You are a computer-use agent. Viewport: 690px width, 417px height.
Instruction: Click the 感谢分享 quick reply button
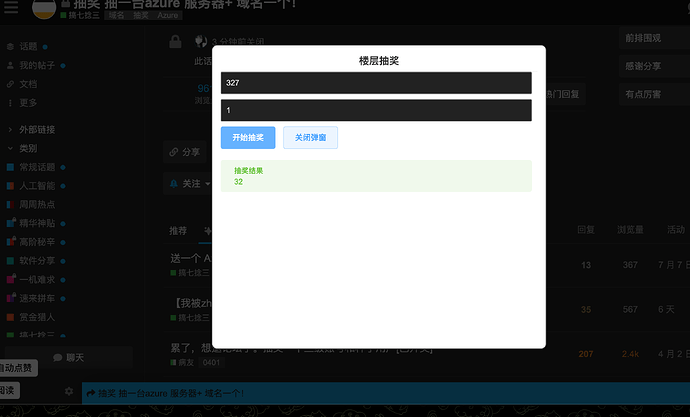pos(654,66)
